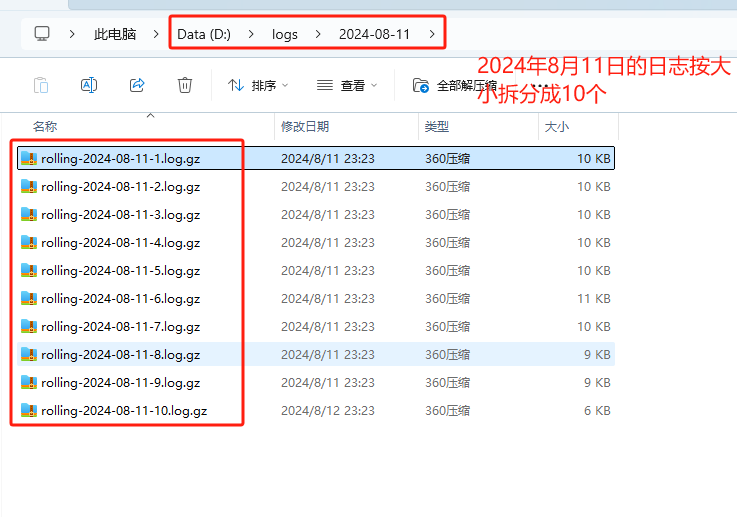The height and width of the screenshot is (517, 737).
Task: Click archive icon of rolling-2024-08-11-6.log.gz
Action: coord(29,298)
